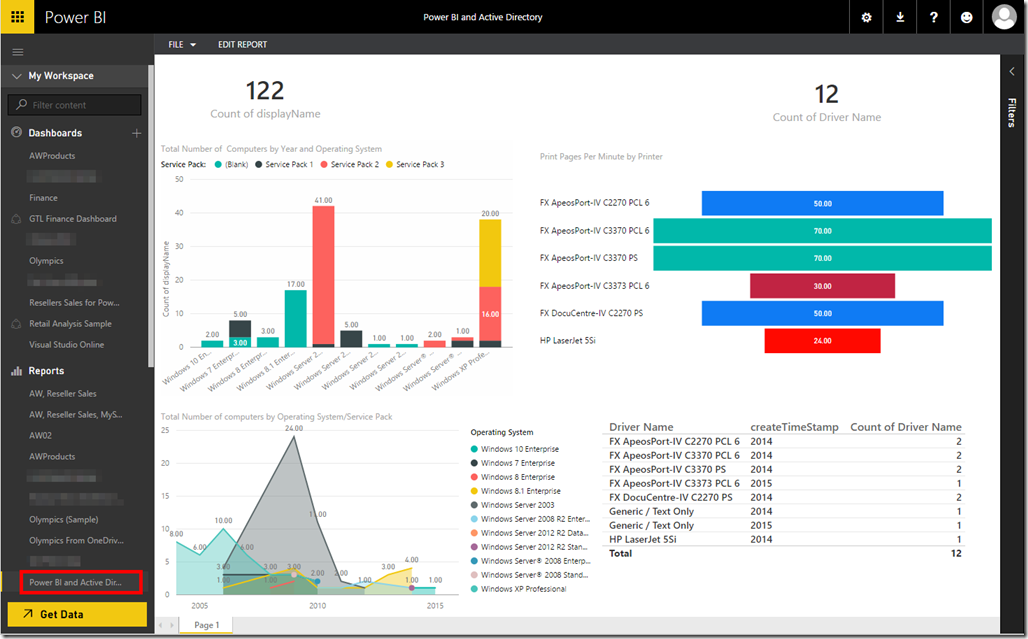This screenshot has width=1028, height=639.
Task: Open the Olympics (Sample) report
Action: coord(64,520)
